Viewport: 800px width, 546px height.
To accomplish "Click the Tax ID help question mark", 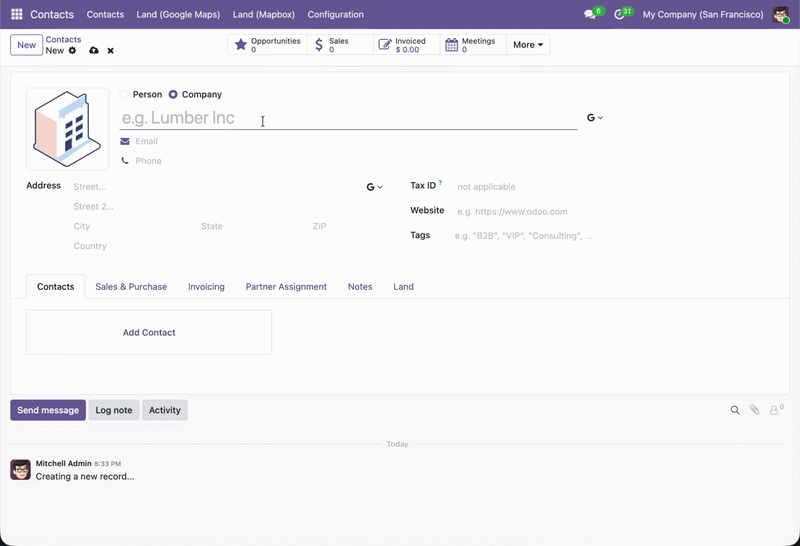I will coord(440,182).
